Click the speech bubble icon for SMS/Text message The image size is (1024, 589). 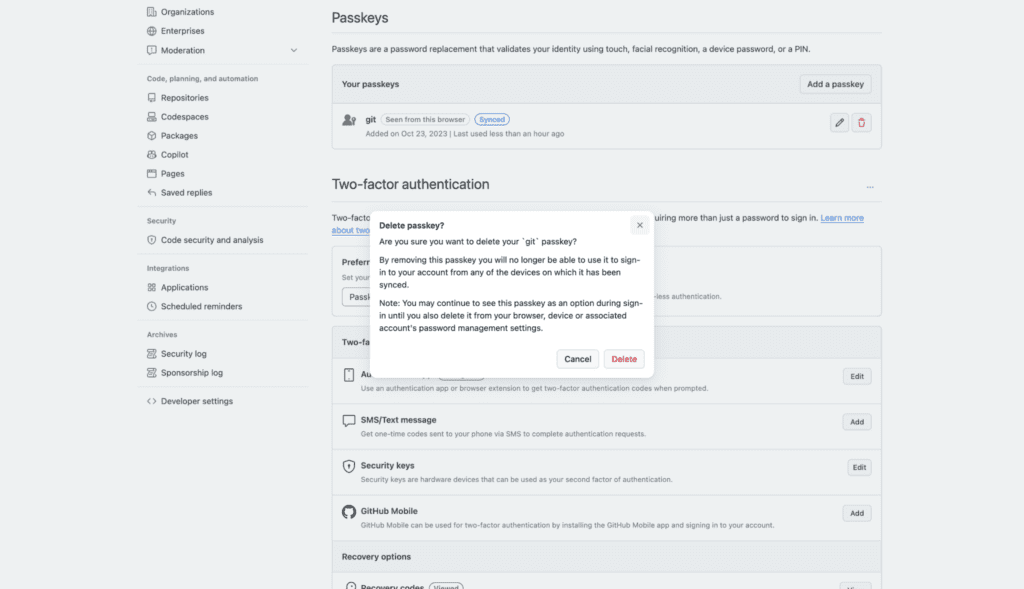point(348,421)
